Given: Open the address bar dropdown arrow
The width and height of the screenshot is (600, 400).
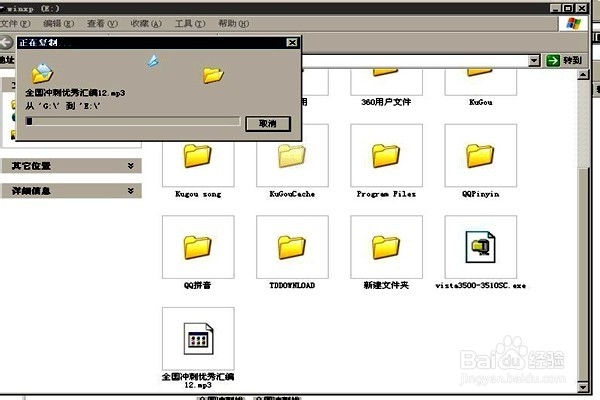Looking at the screenshot, I should click(x=534, y=60).
